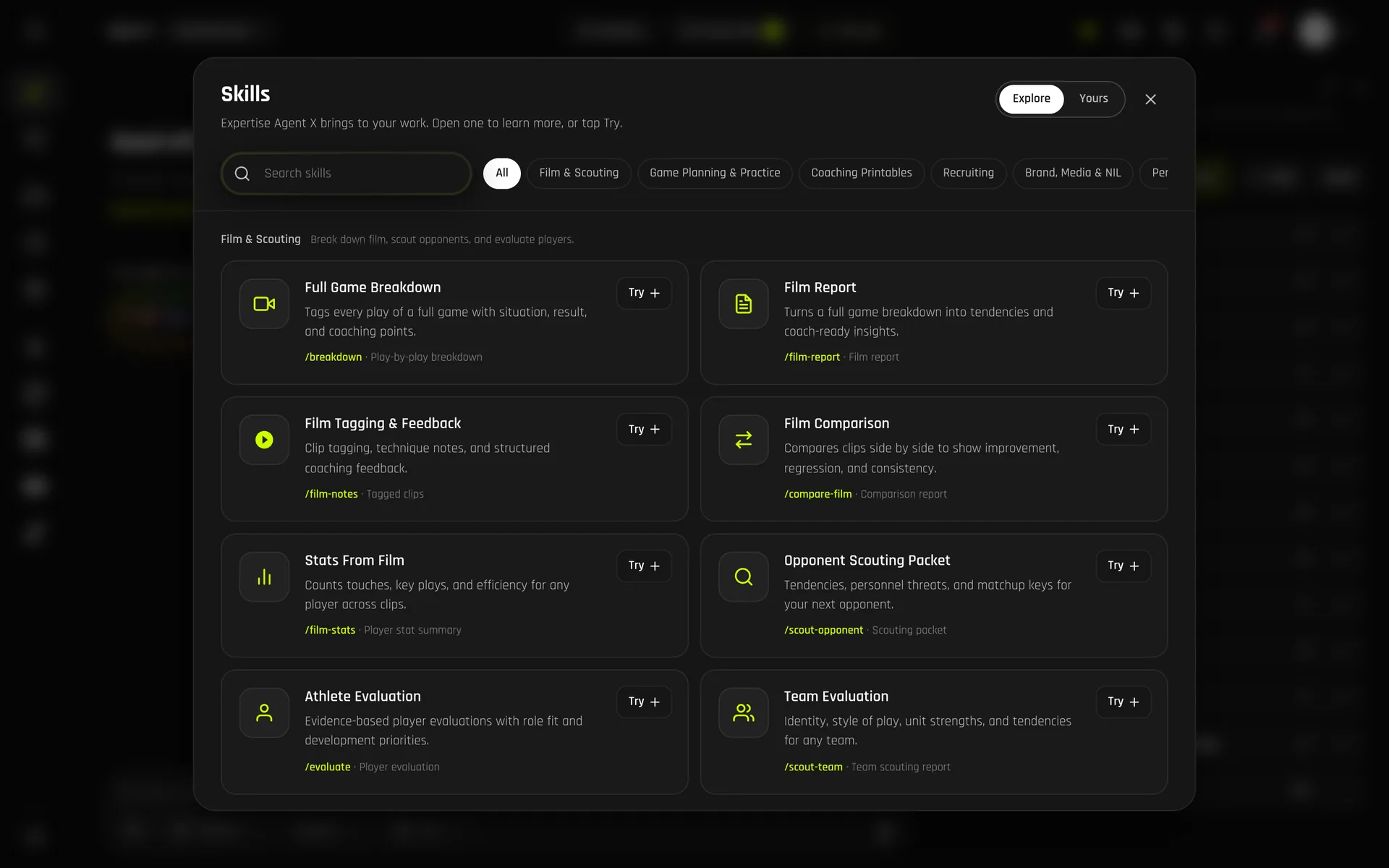Image resolution: width=1389 pixels, height=868 pixels.
Task: Click the search magnifier icon in search box
Action: (x=242, y=174)
